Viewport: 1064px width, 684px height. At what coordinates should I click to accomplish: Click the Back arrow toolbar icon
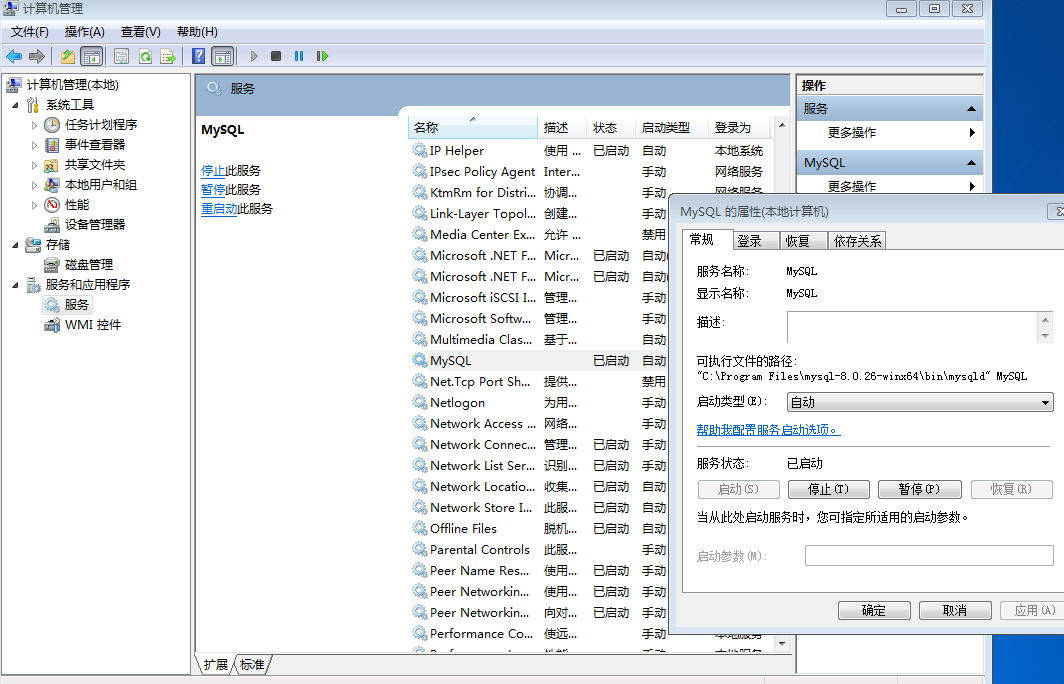[x=14, y=56]
